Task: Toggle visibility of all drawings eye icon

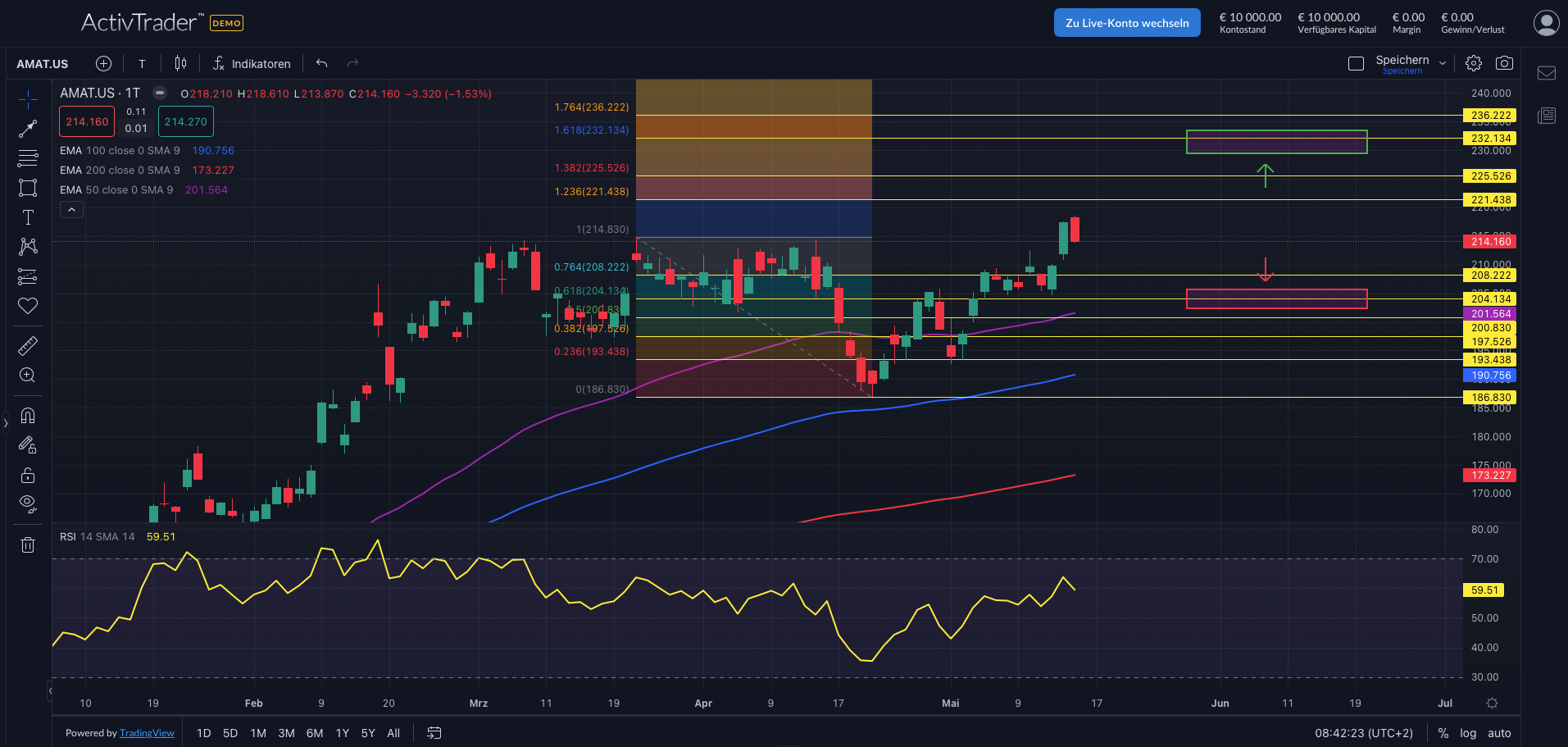Action: pyautogui.click(x=28, y=503)
